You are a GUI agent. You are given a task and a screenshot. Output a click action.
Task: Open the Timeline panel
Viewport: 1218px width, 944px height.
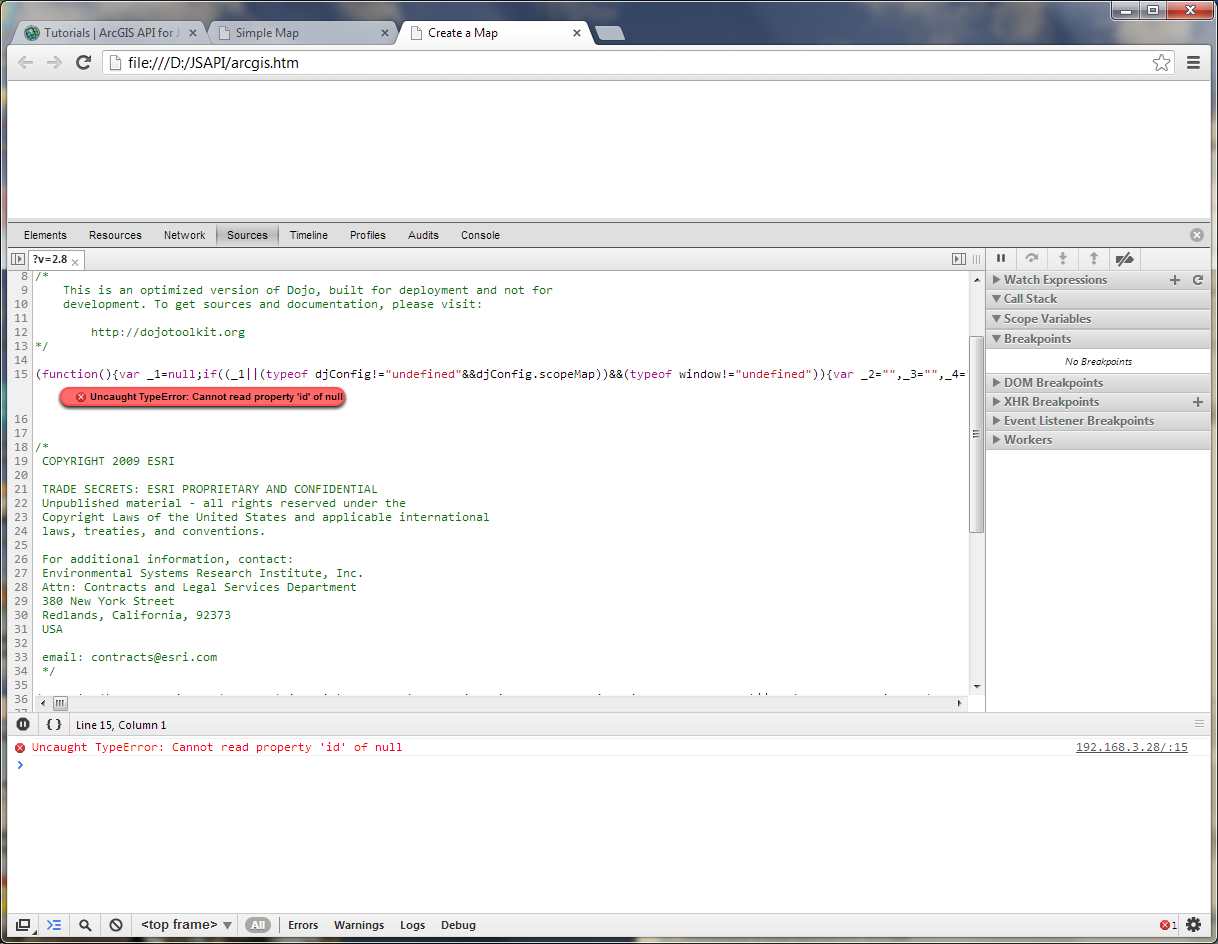[x=309, y=235]
